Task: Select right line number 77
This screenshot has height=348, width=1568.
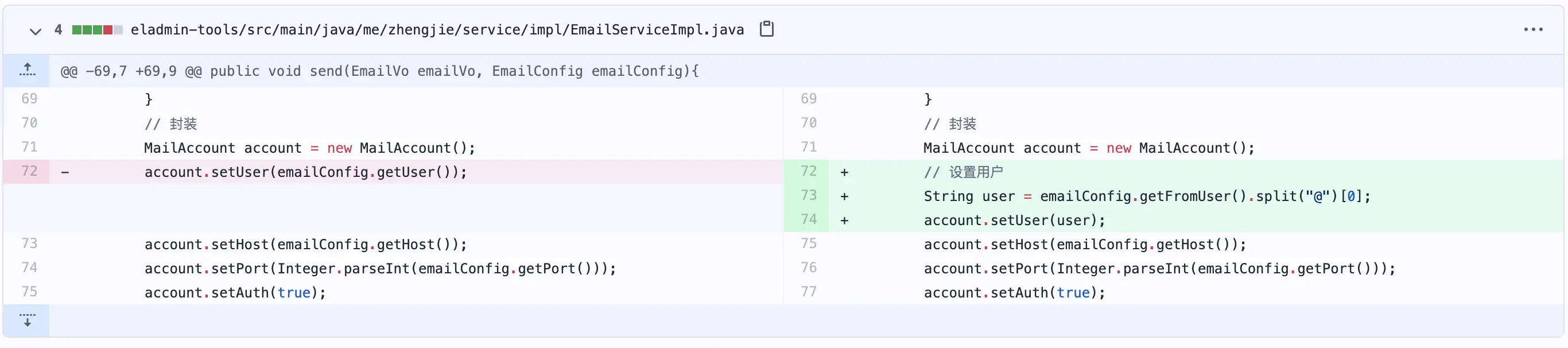Action: coord(808,292)
